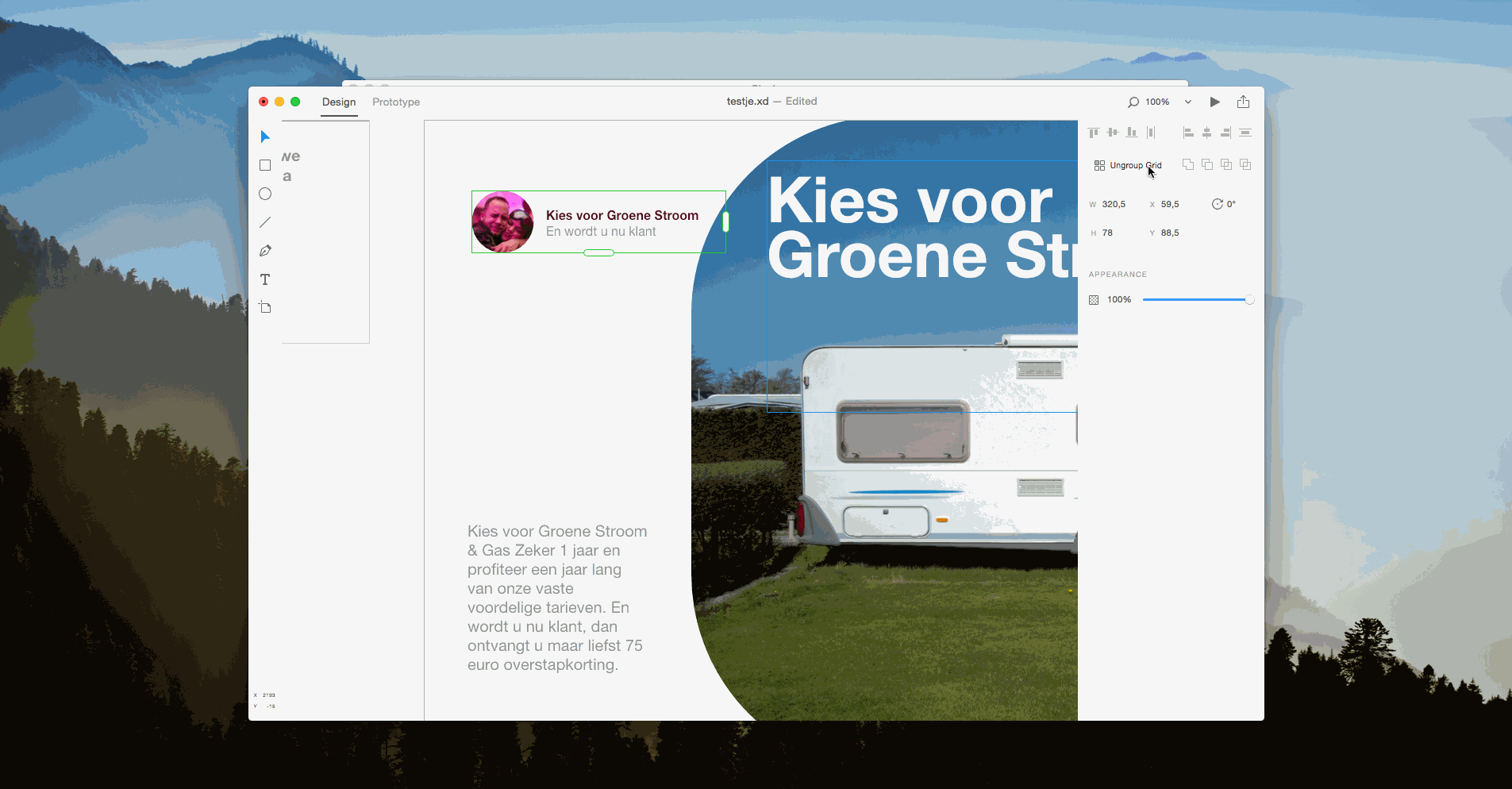Screen dimensions: 1512x789
Task: Start the prototype preview with play button
Action: (x=1215, y=102)
